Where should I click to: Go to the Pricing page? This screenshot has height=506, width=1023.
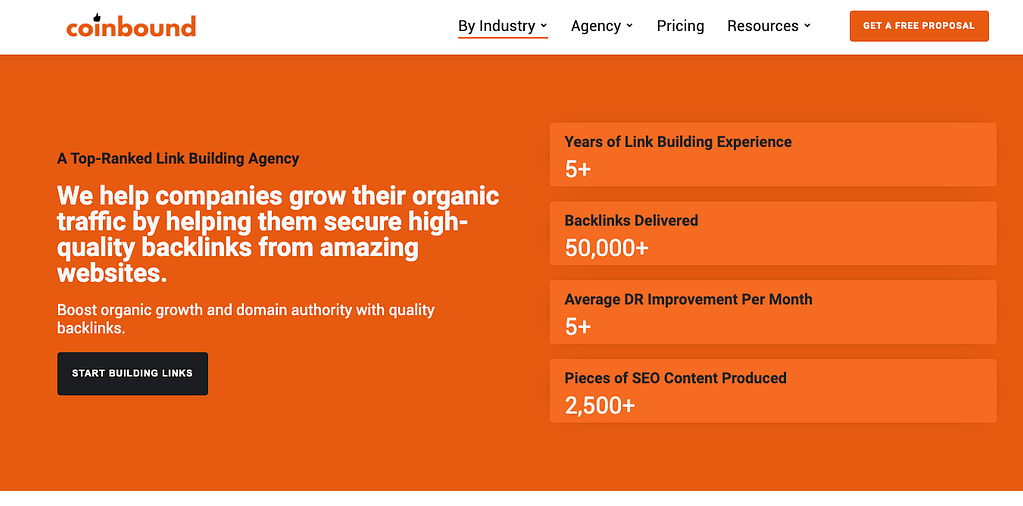(680, 26)
